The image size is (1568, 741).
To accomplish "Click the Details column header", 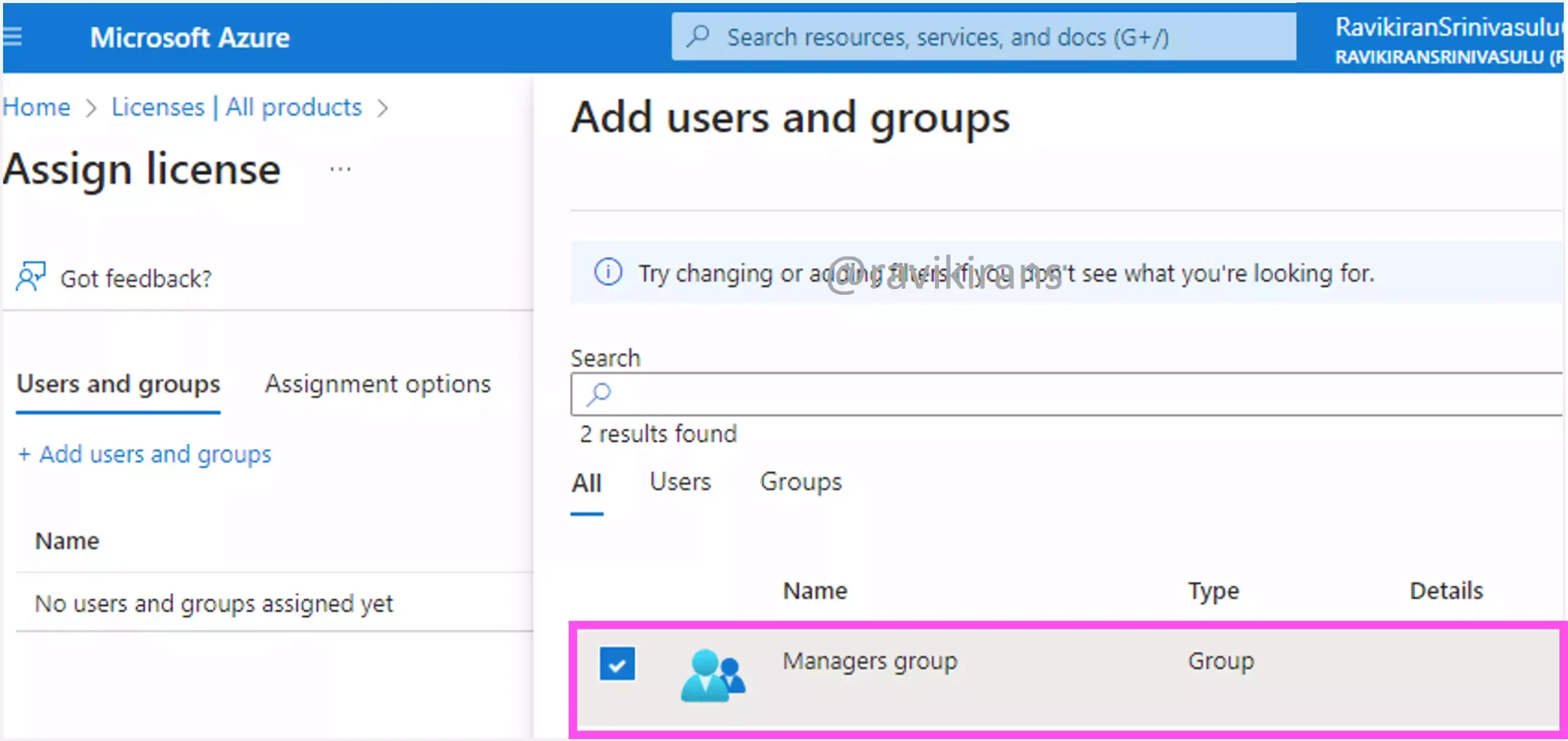I will pyautogui.click(x=1447, y=591).
